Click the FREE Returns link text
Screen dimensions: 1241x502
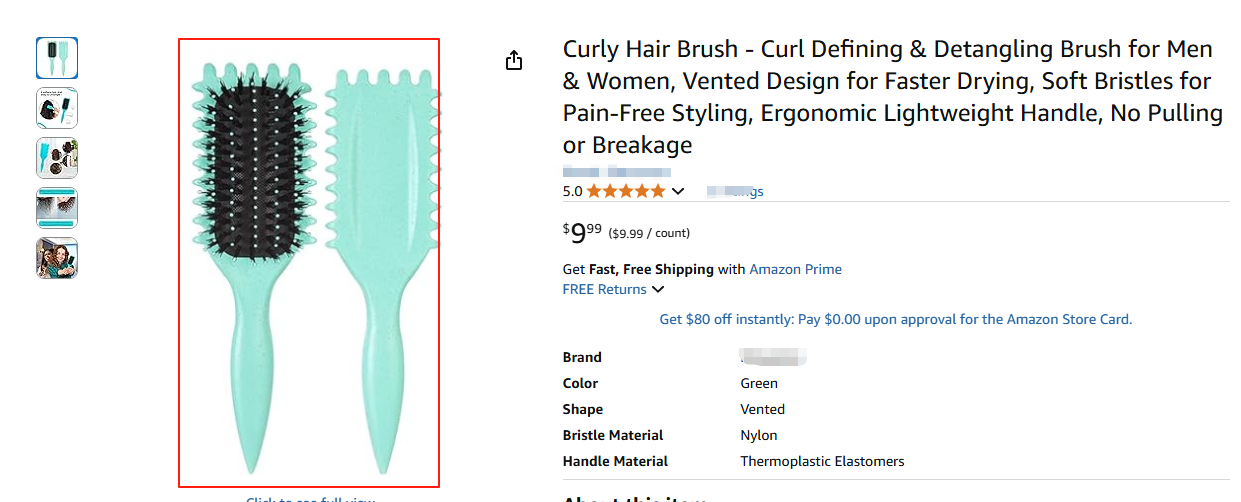[604, 289]
